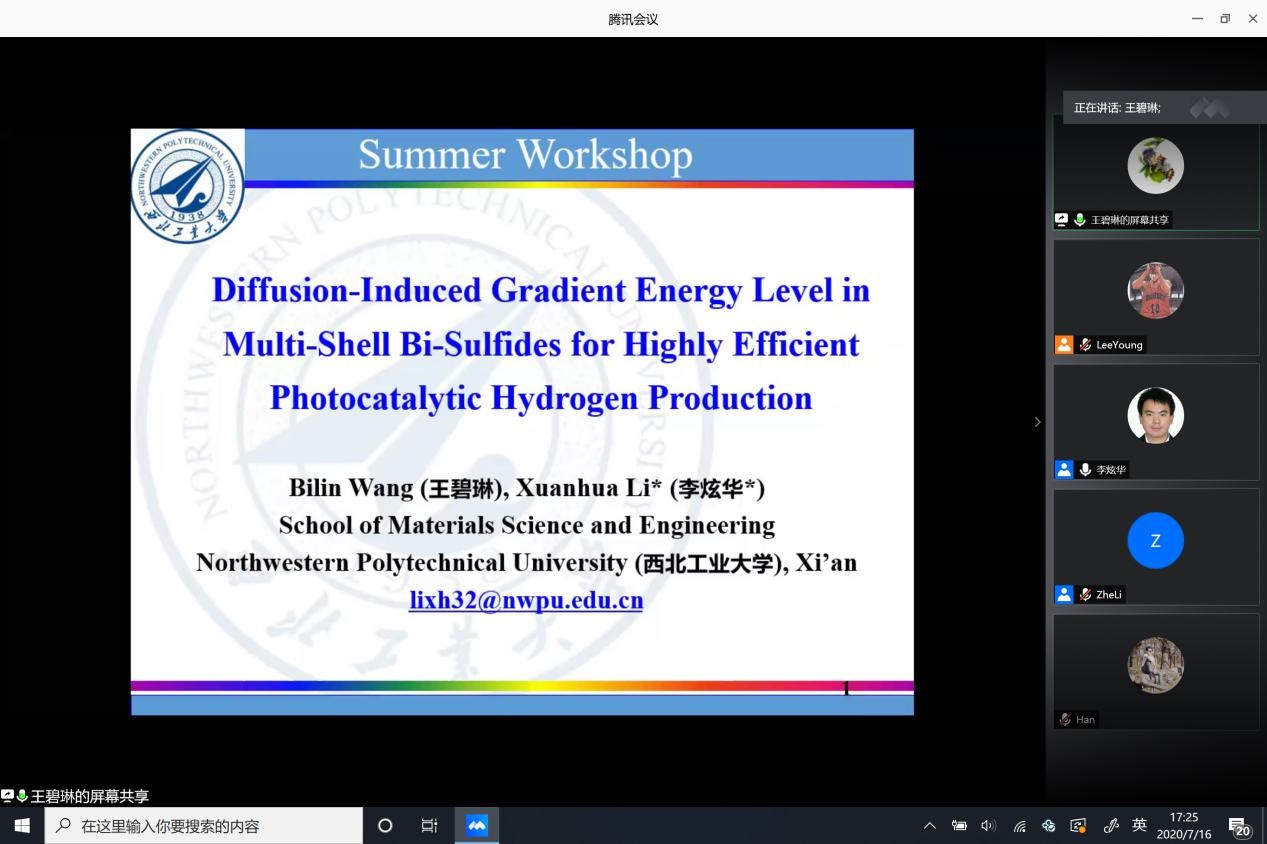Open the Windows Task View
1267x844 pixels.
pos(429,826)
